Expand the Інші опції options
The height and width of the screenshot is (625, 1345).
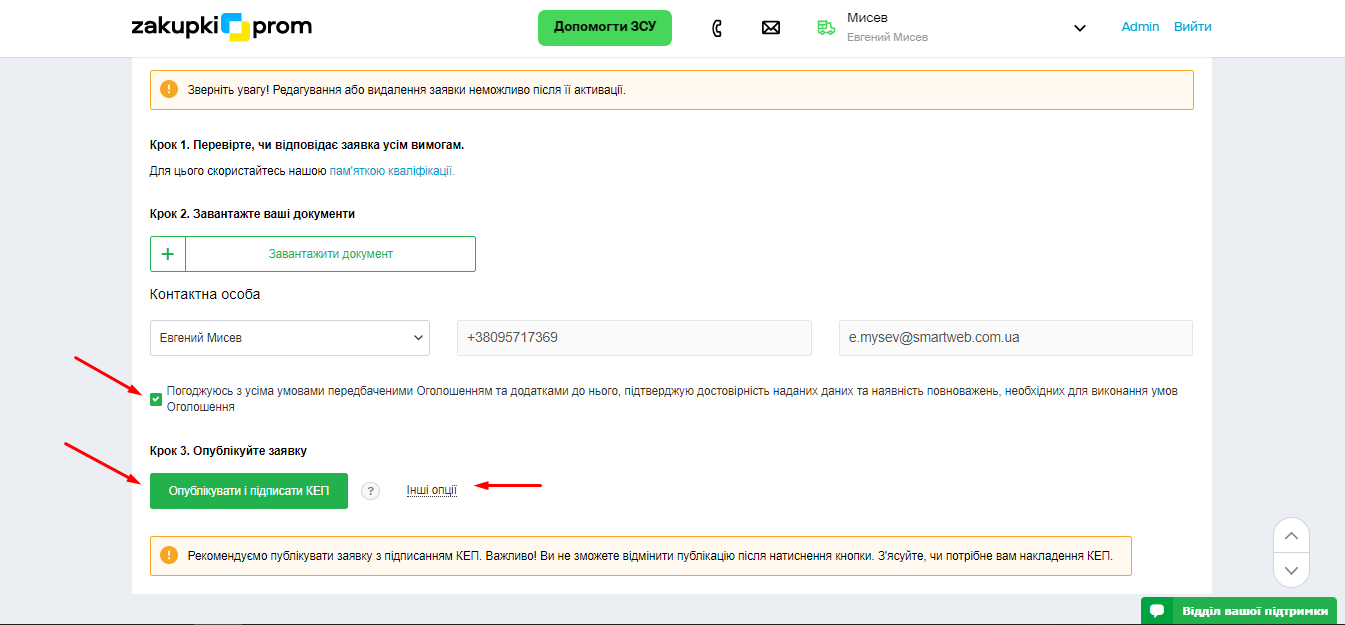click(431, 490)
